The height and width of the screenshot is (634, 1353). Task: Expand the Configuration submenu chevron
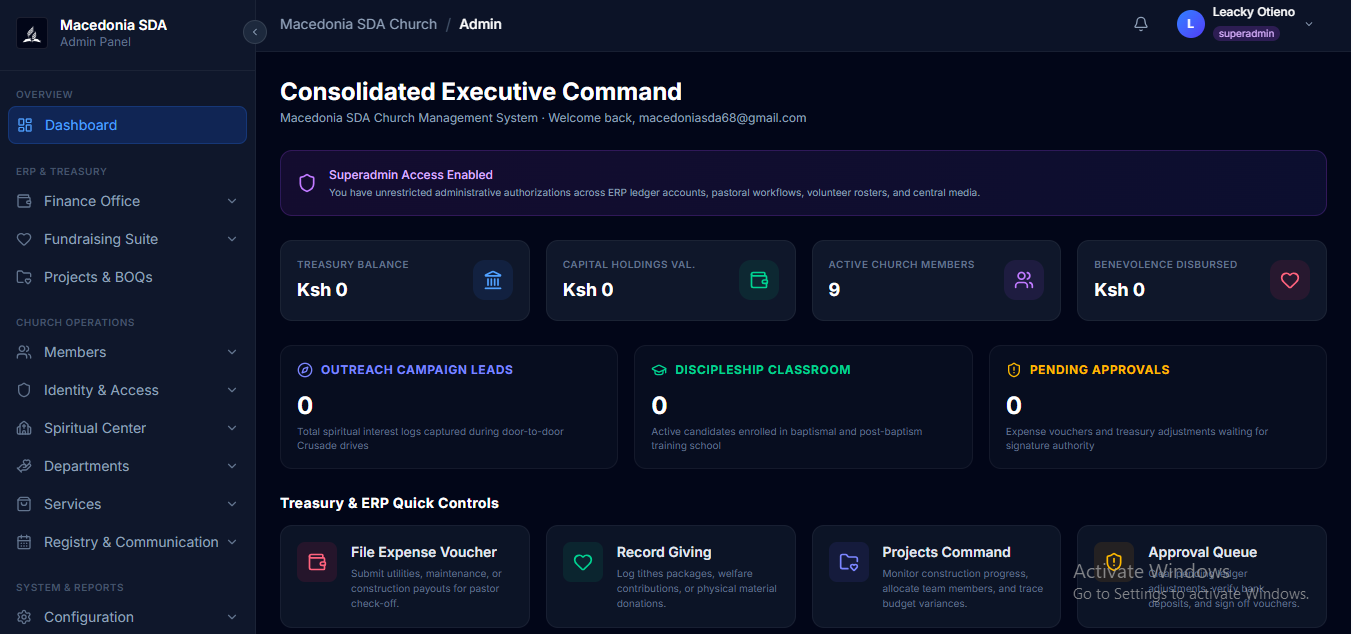tap(232, 617)
